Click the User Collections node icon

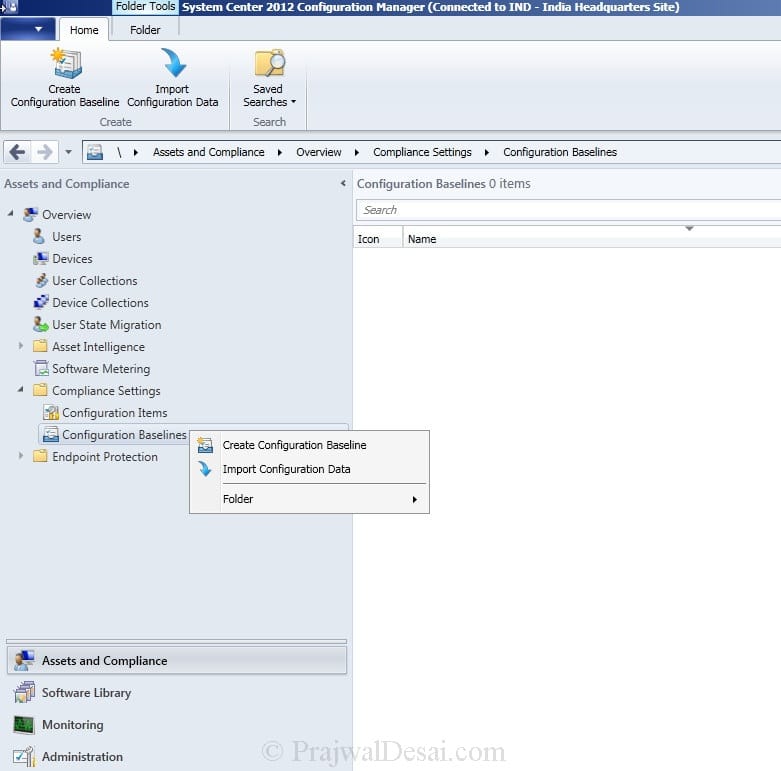[41, 280]
